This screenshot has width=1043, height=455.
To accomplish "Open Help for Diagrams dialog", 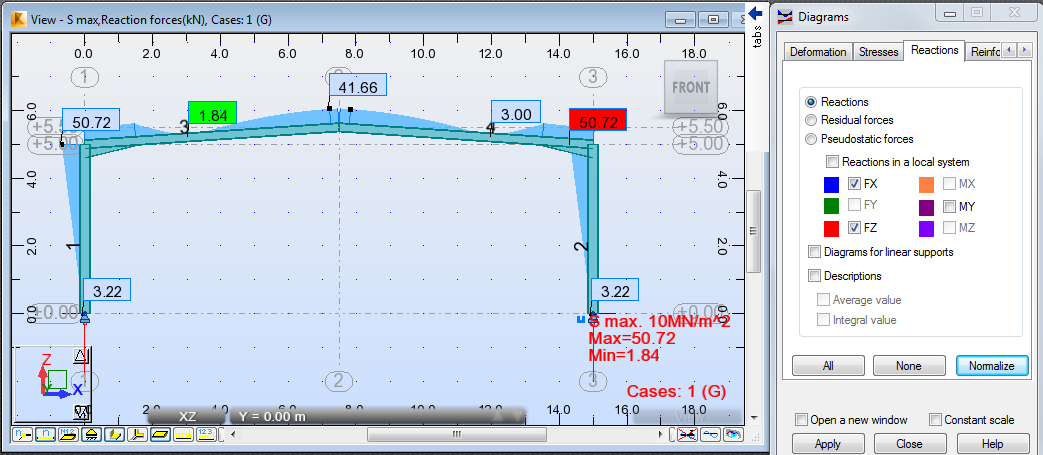I will (992, 444).
